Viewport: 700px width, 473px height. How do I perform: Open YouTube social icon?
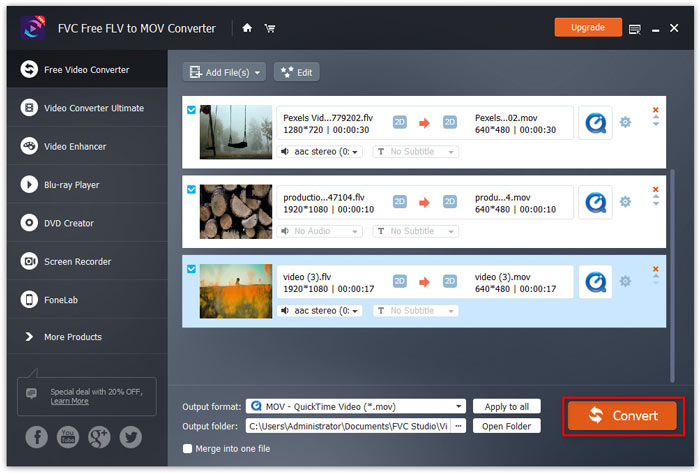pyautogui.click(x=68, y=437)
